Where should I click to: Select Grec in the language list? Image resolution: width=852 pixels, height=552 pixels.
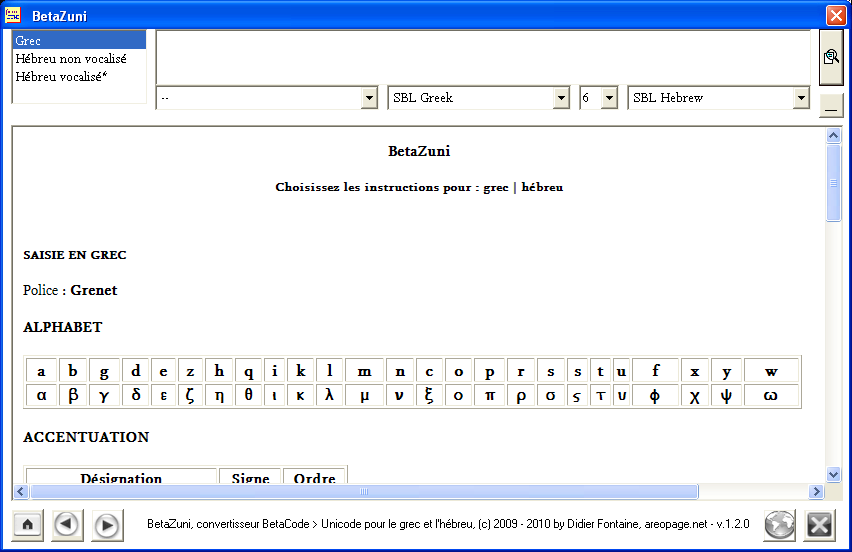79,40
